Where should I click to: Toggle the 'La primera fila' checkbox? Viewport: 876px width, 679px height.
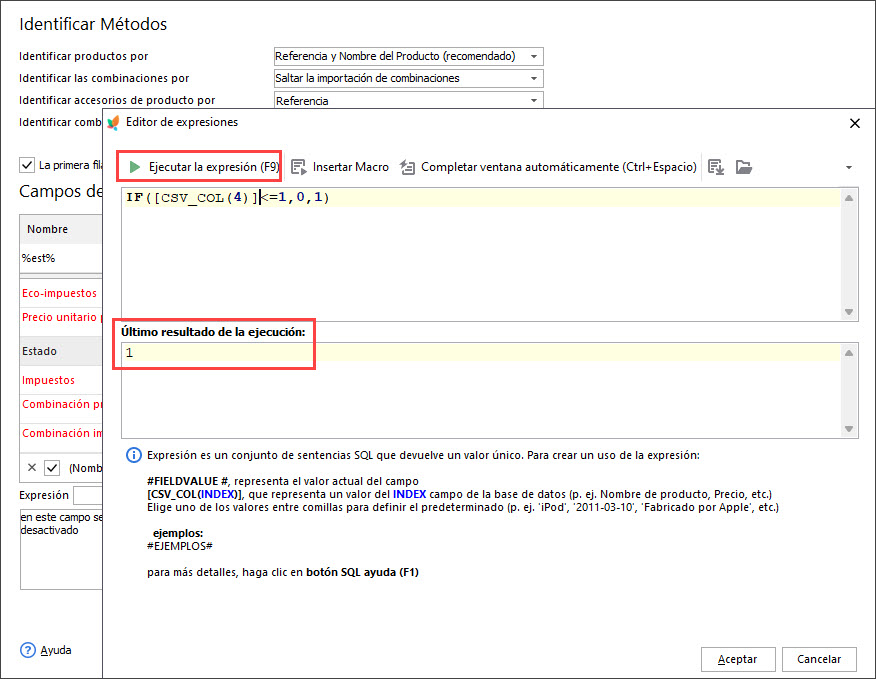(27, 165)
